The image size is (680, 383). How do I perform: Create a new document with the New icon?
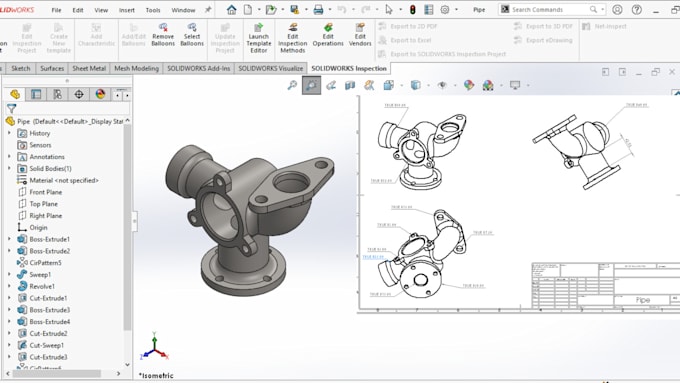pos(248,10)
